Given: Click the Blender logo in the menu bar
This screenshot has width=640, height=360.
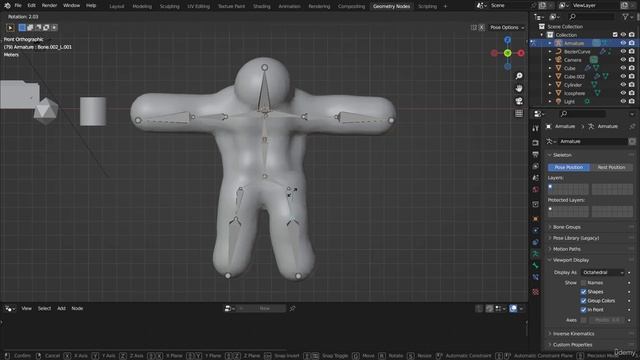Looking at the screenshot, I should click(x=7, y=6).
